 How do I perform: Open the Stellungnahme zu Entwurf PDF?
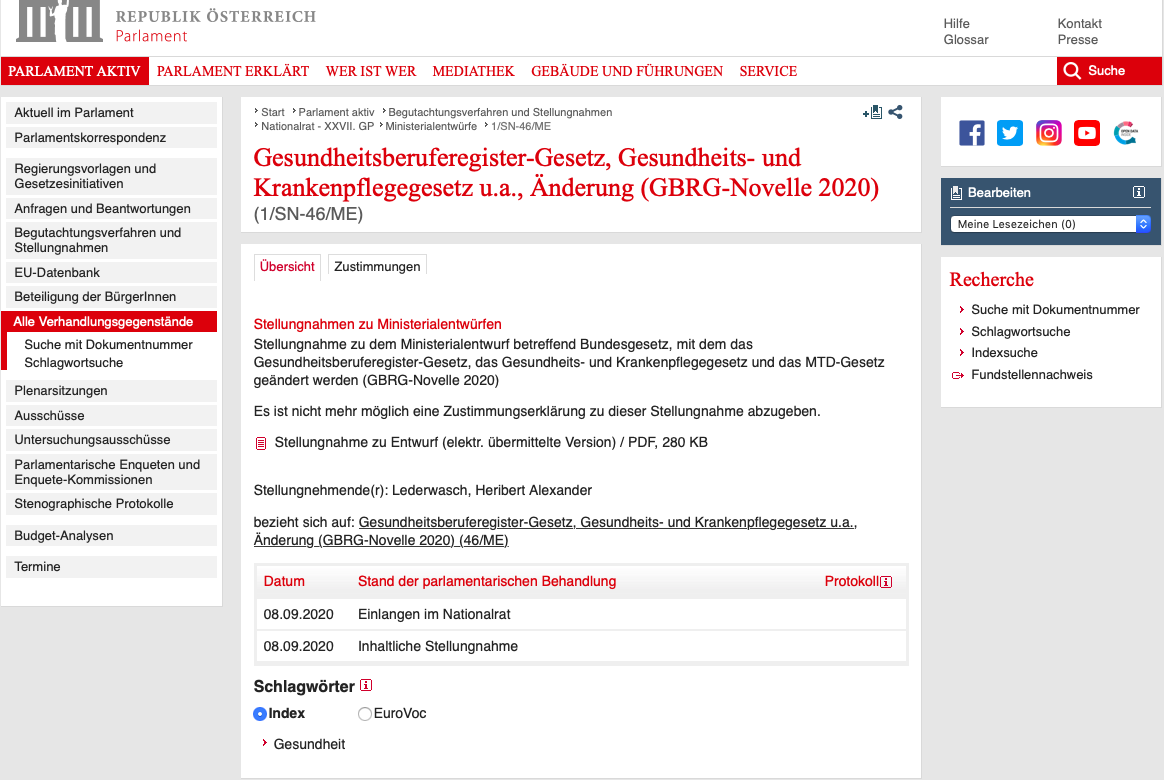(490, 442)
